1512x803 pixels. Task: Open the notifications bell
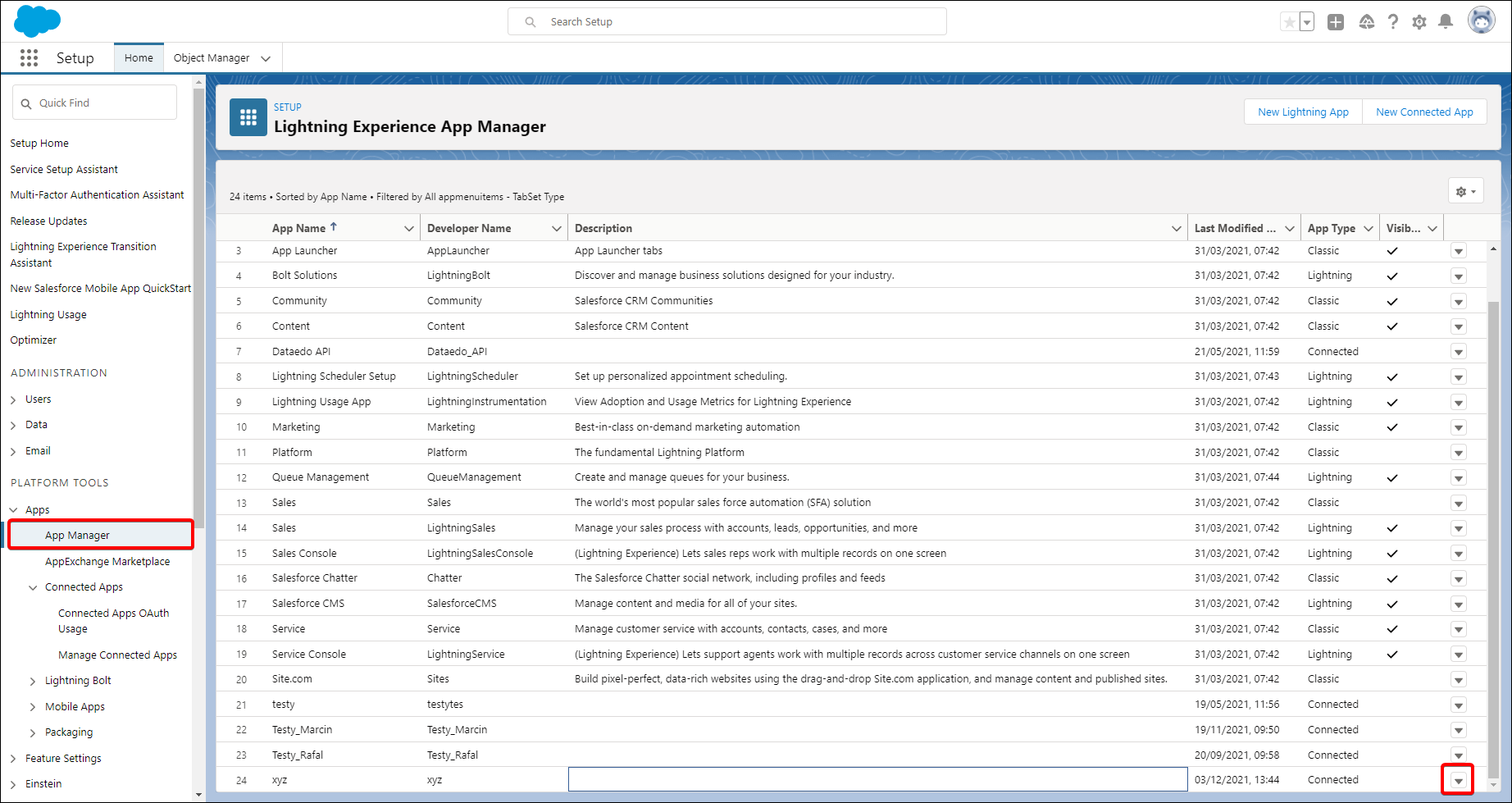1446,22
